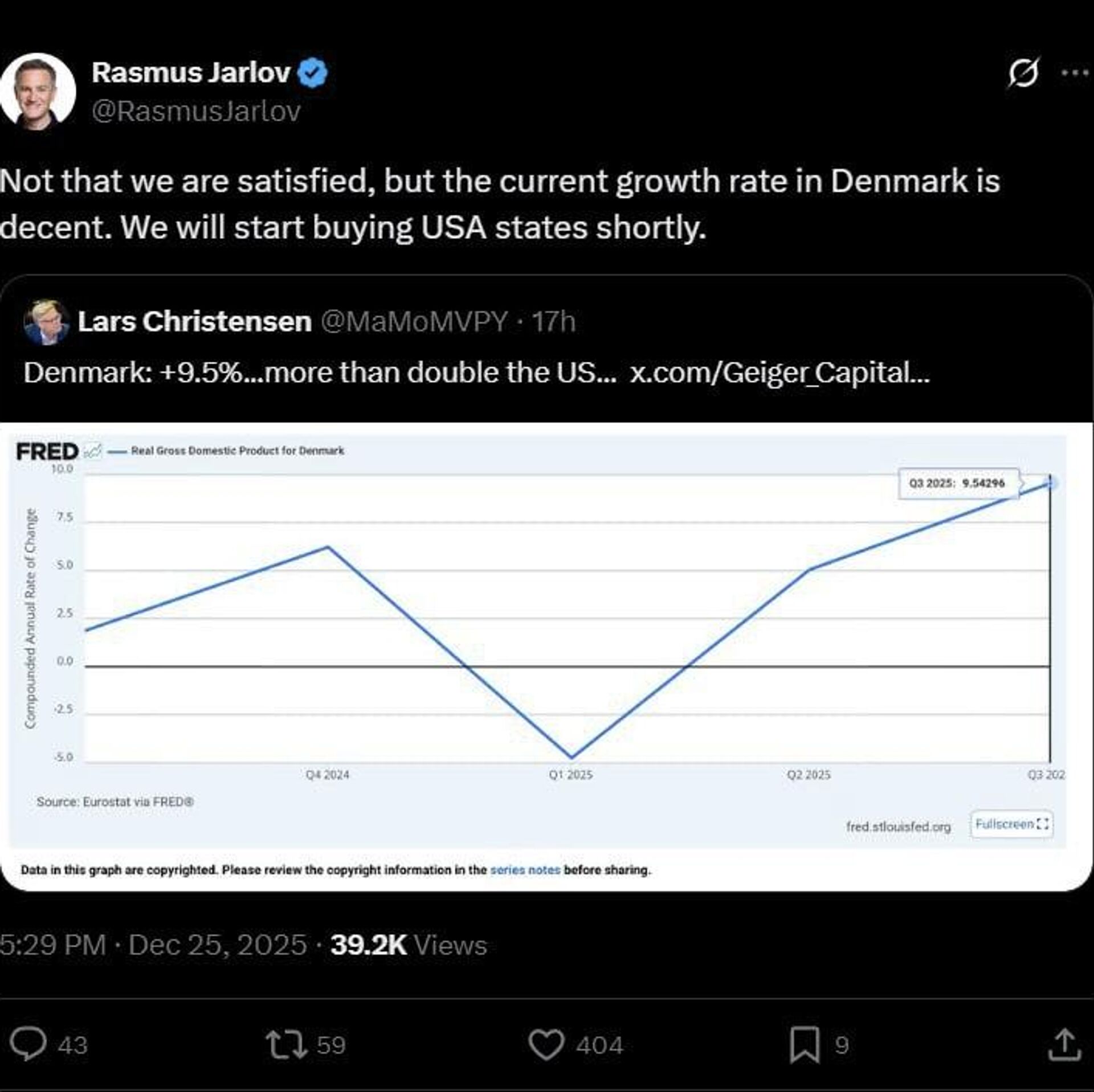Click Lars Christensen's avatar in quoted post
Viewport: 1094px width, 1092px height.
pos(47,322)
